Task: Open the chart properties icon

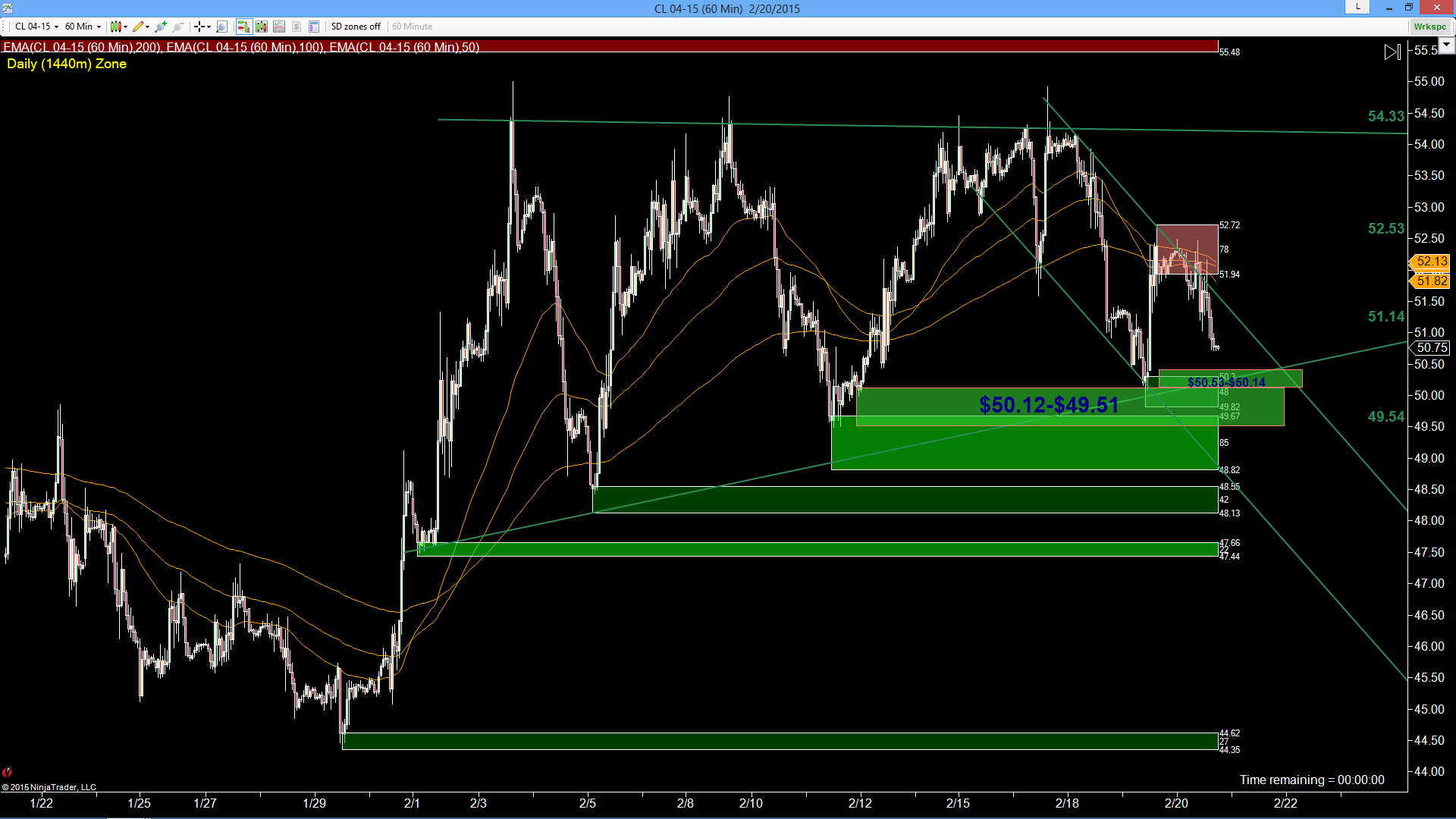Action: 314,27
